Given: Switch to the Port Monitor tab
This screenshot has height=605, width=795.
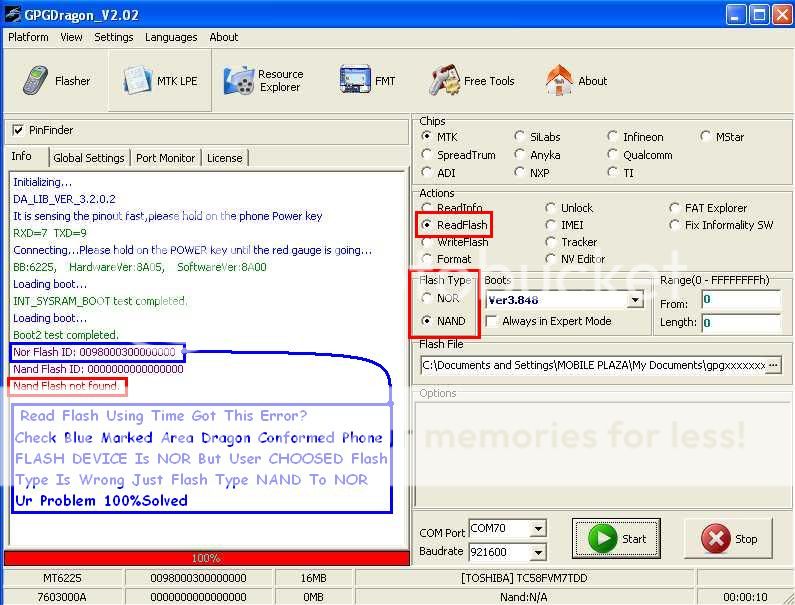Looking at the screenshot, I should [x=166, y=158].
